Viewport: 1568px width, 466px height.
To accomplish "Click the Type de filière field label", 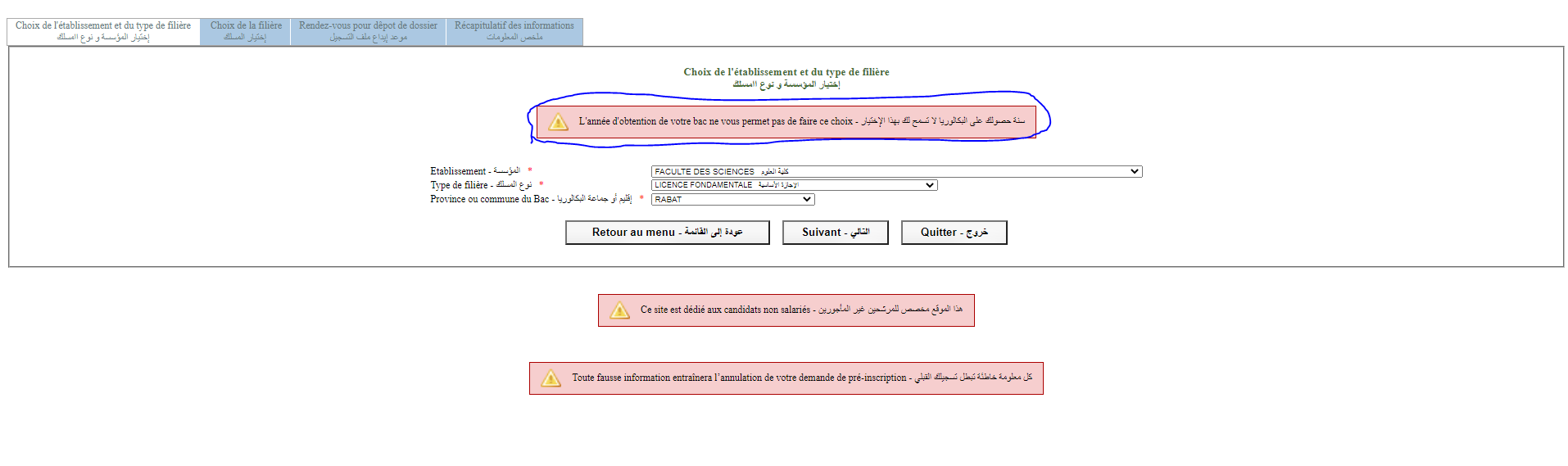I will [x=481, y=185].
